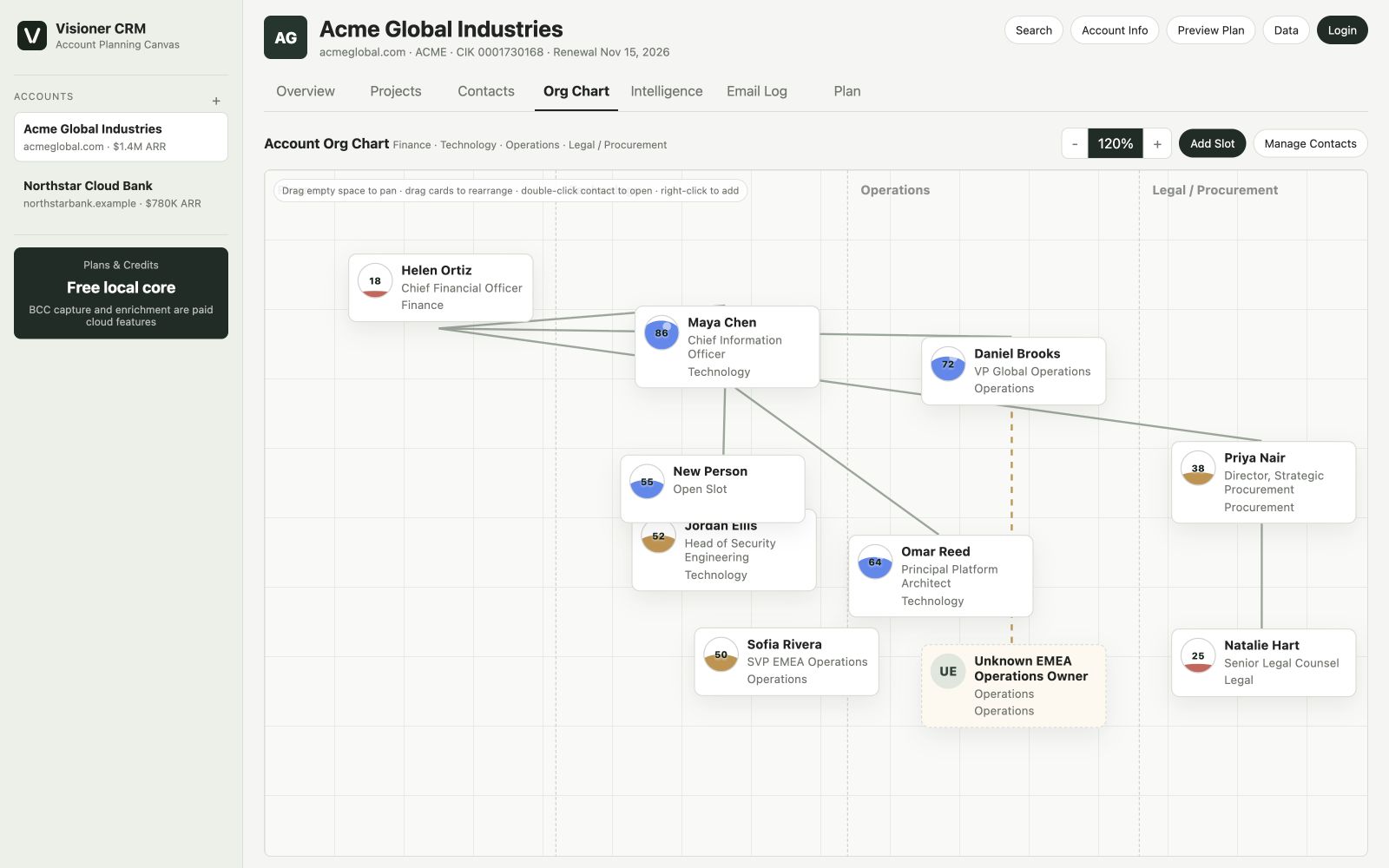
Task: Open the Overview tab
Action: tap(306, 91)
